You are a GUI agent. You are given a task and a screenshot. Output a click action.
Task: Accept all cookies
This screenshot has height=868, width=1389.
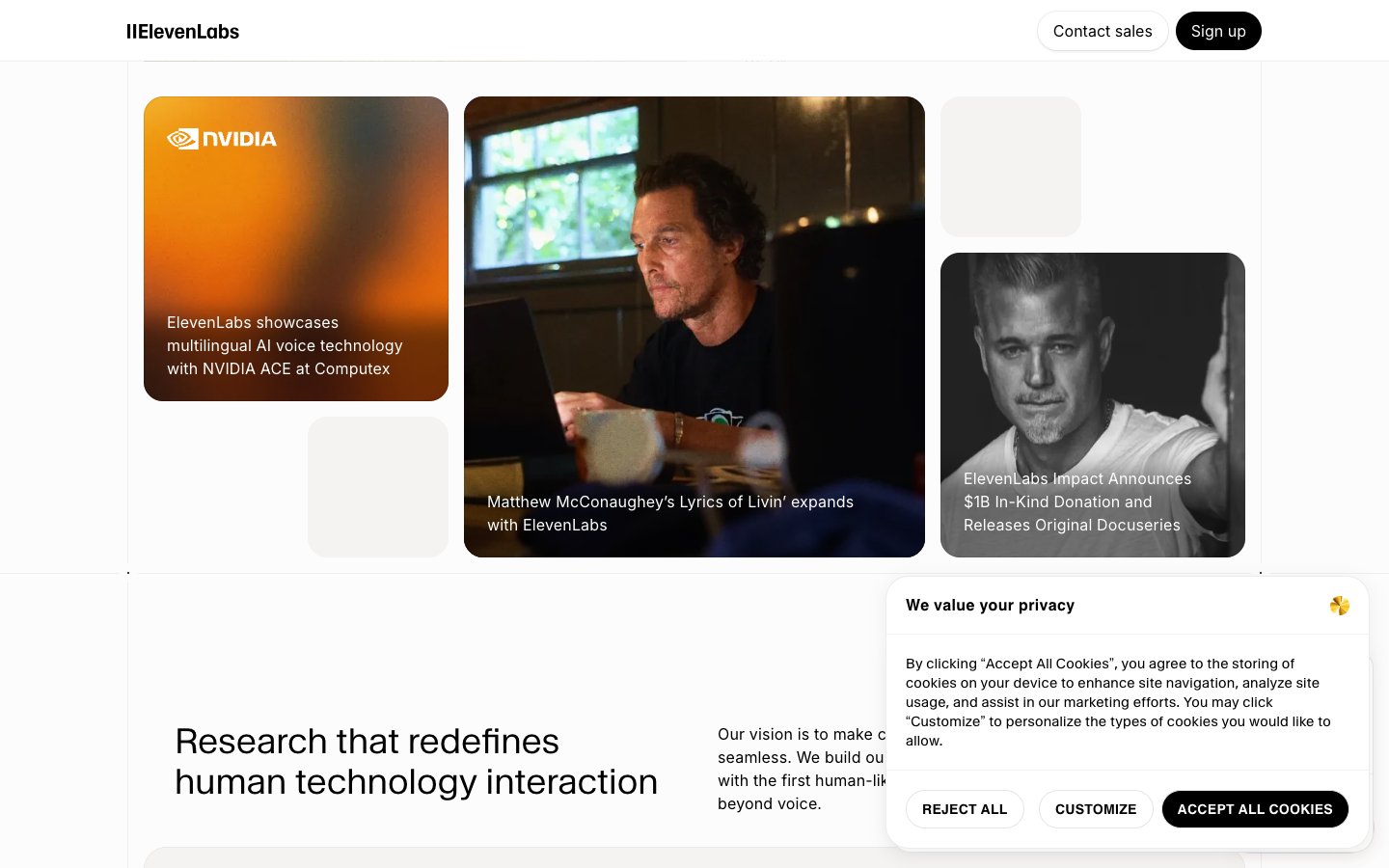tap(1254, 809)
